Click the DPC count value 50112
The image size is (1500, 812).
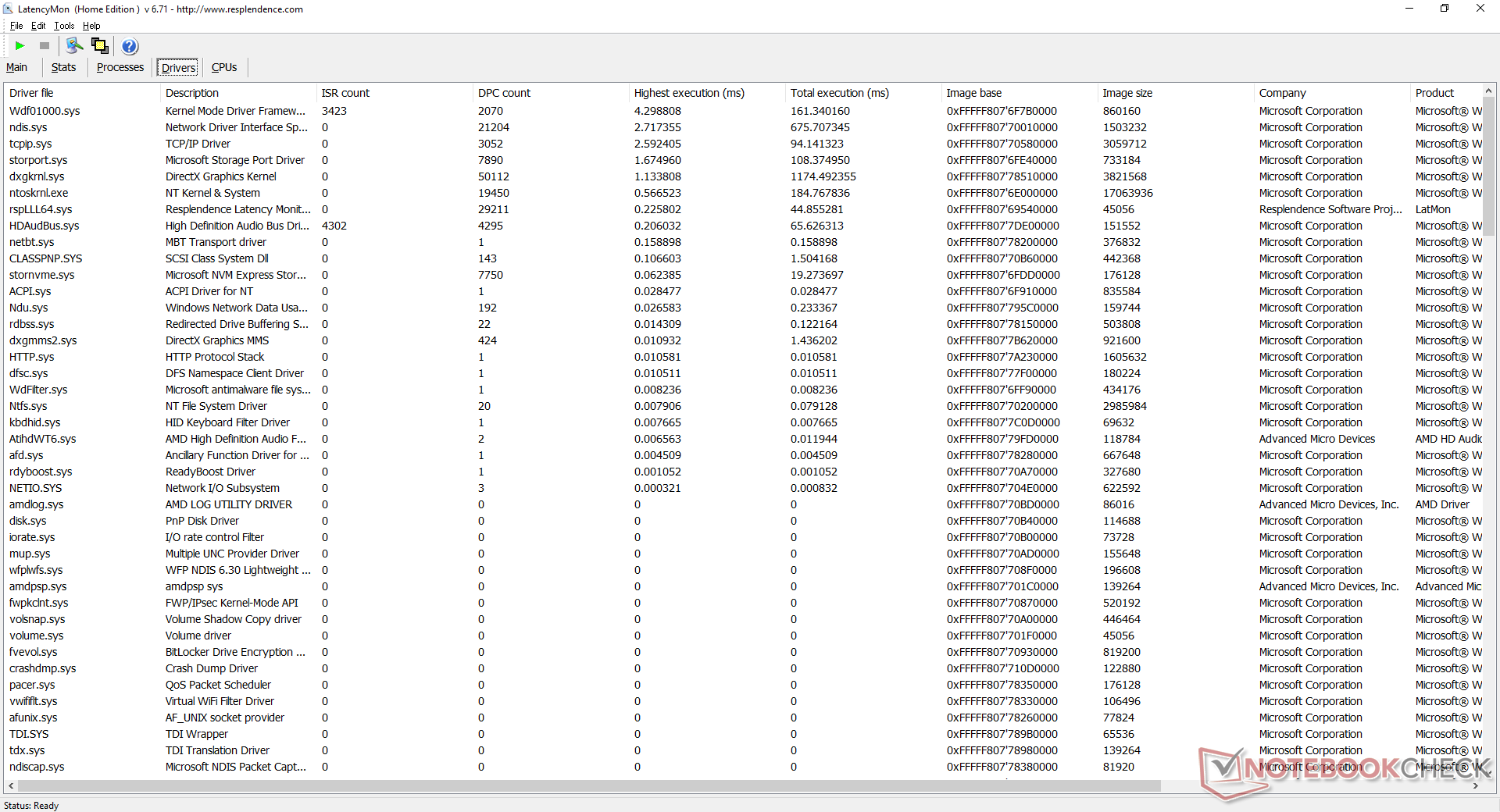494,176
